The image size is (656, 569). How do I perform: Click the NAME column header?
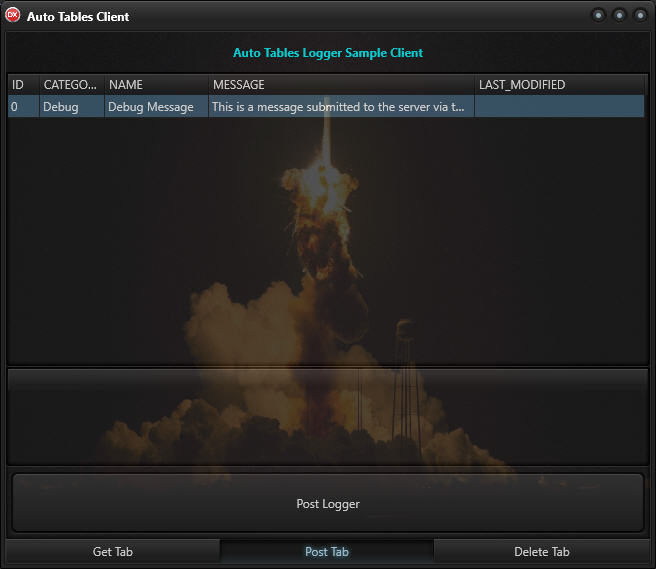tap(156, 85)
